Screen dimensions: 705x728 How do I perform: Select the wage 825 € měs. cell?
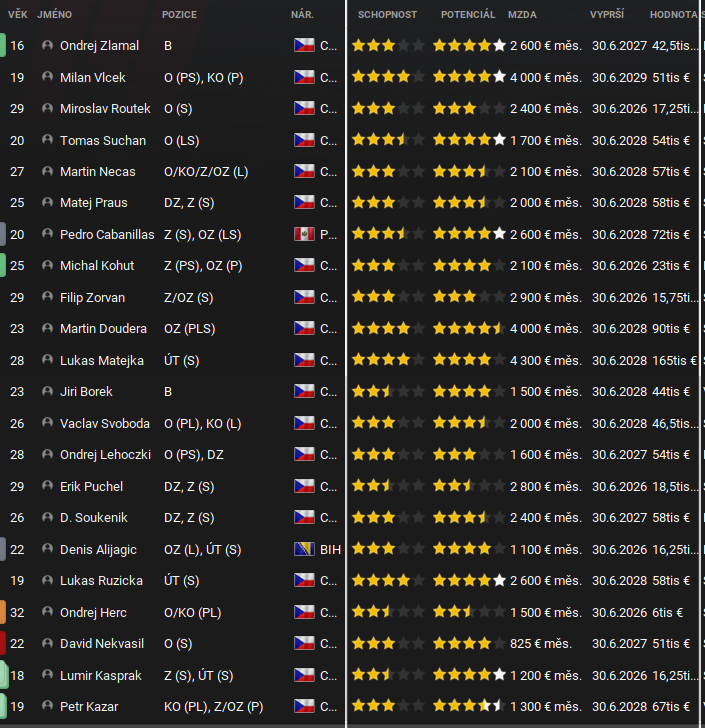pos(541,644)
